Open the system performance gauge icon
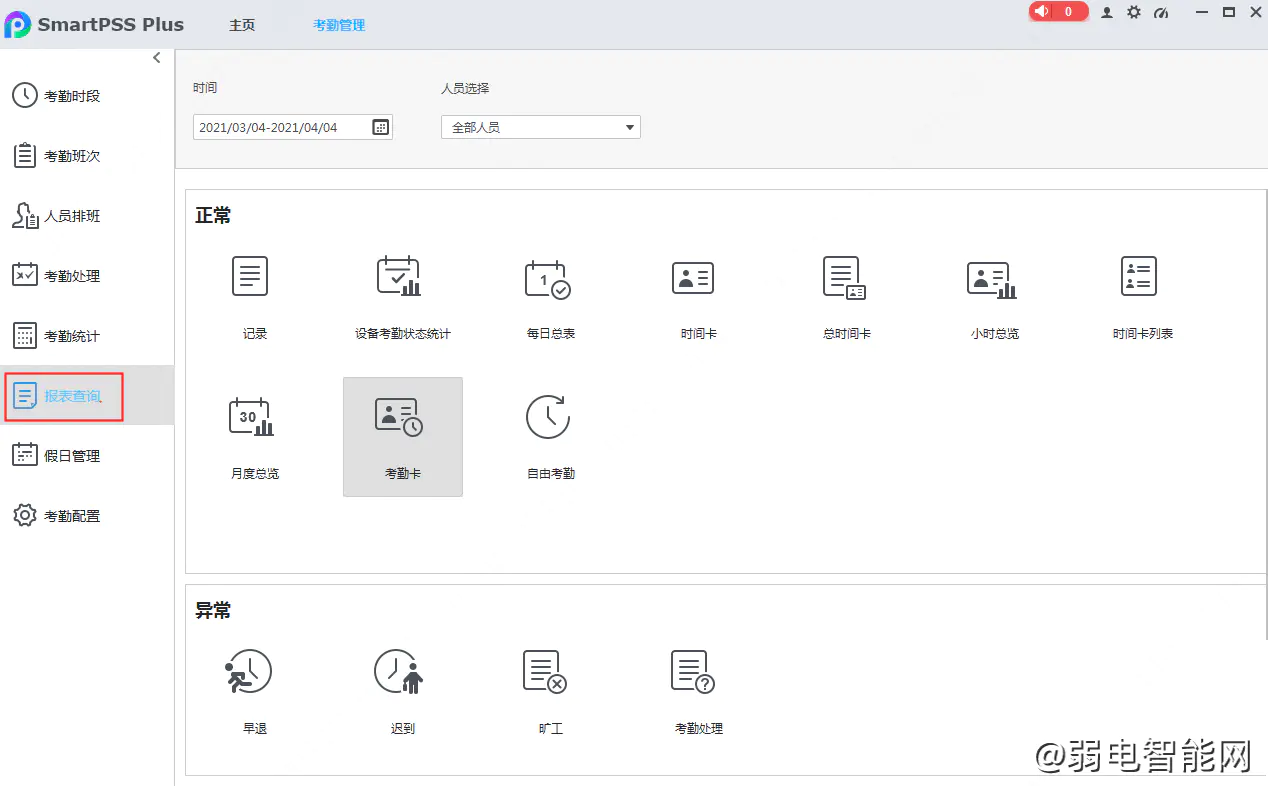 click(1161, 12)
